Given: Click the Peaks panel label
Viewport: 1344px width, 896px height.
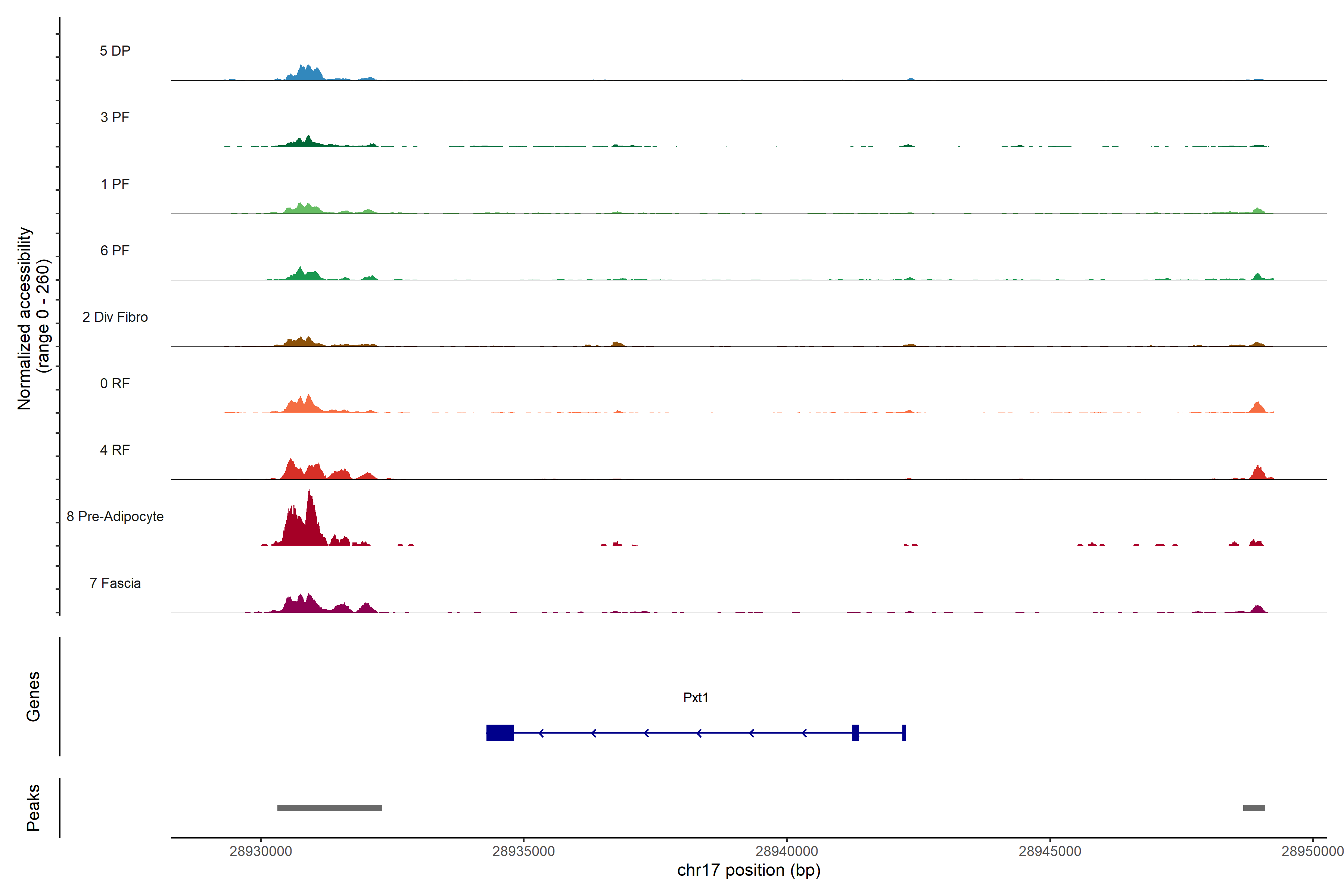Looking at the screenshot, I should click(33, 808).
